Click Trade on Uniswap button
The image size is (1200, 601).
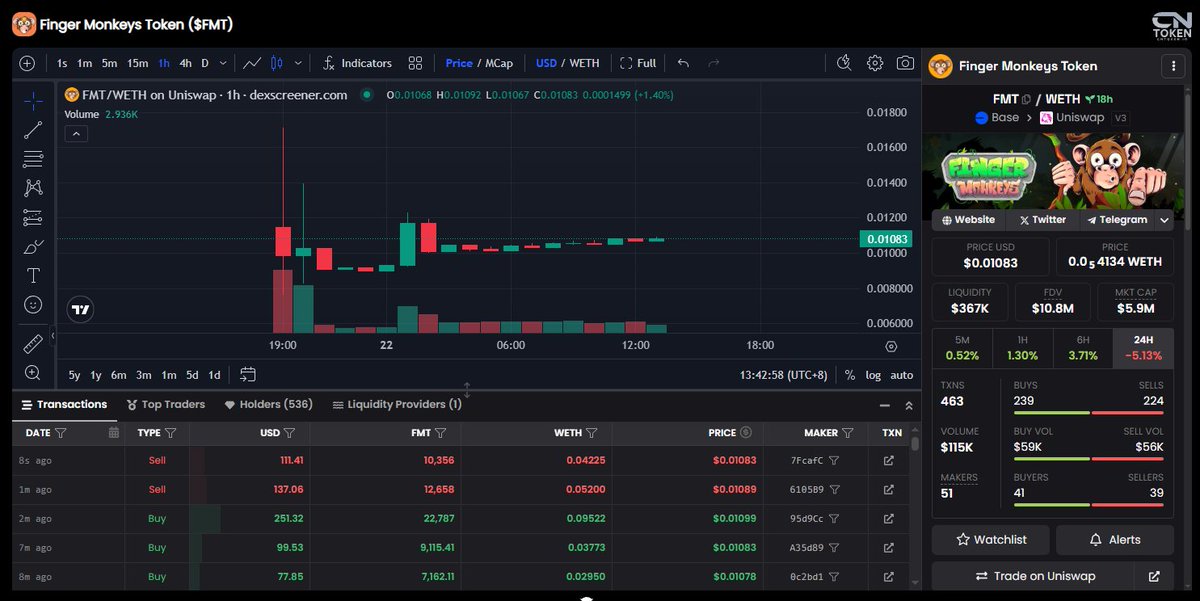pyautogui.click(x=1035, y=576)
